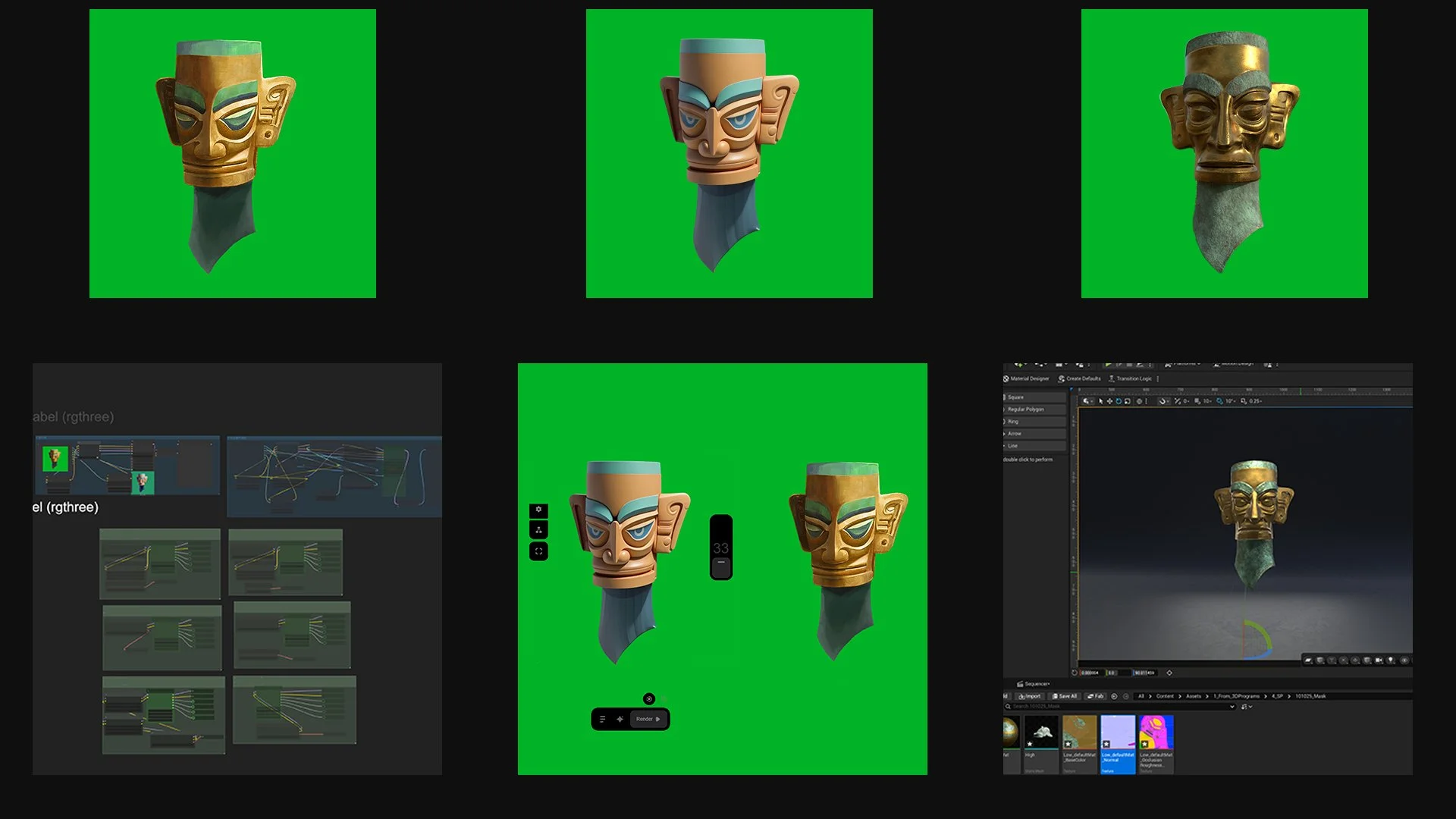Click the Save All button
Image resolution: width=1456 pixels, height=819 pixels.
(x=1064, y=696)
